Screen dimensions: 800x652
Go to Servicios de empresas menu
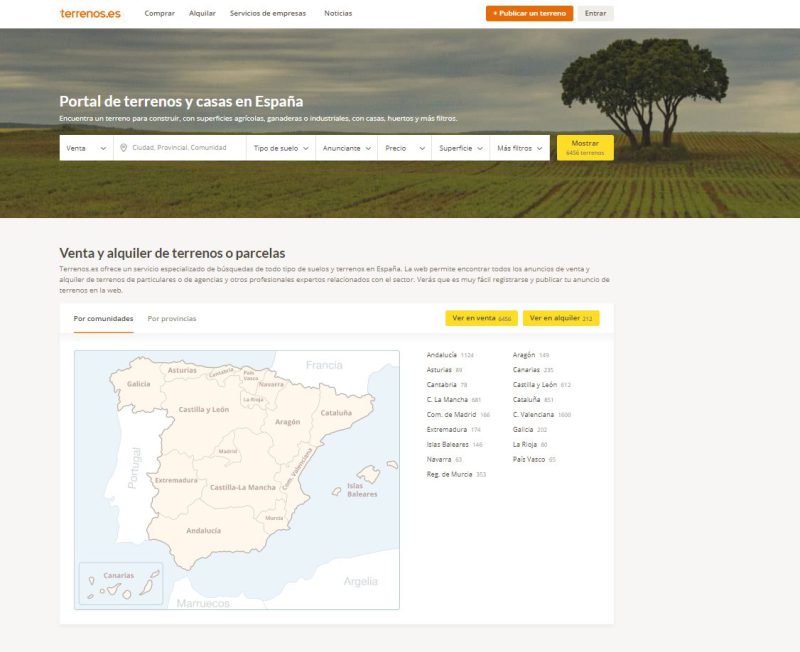(x=268, y=13)
